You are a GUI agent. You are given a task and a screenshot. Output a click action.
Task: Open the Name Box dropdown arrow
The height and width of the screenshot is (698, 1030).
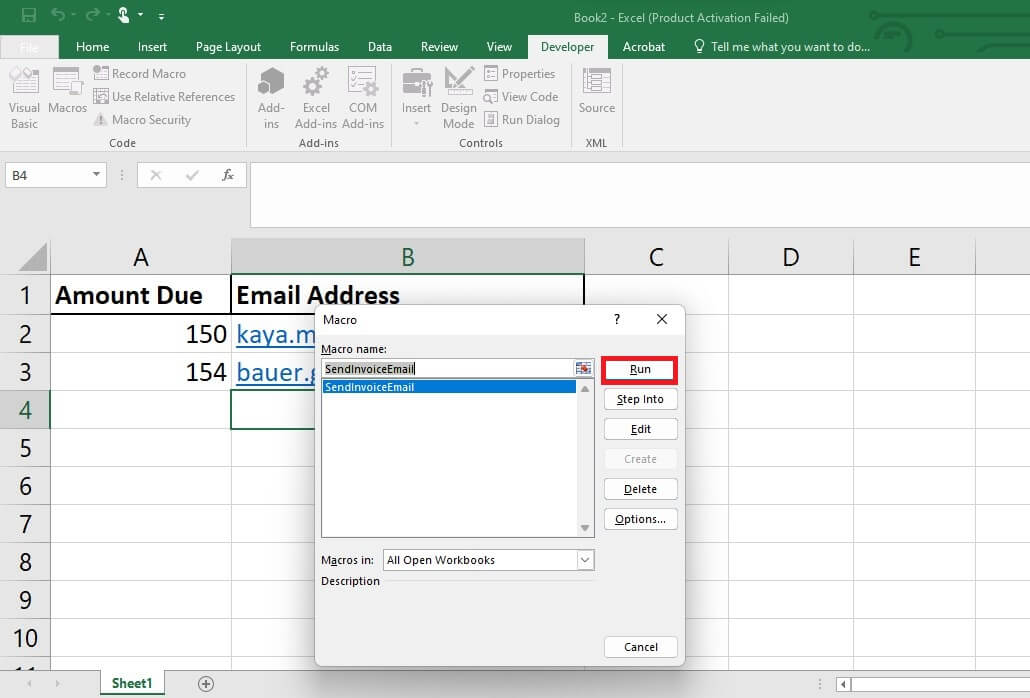pyautogui.click(x=96, y=175)
